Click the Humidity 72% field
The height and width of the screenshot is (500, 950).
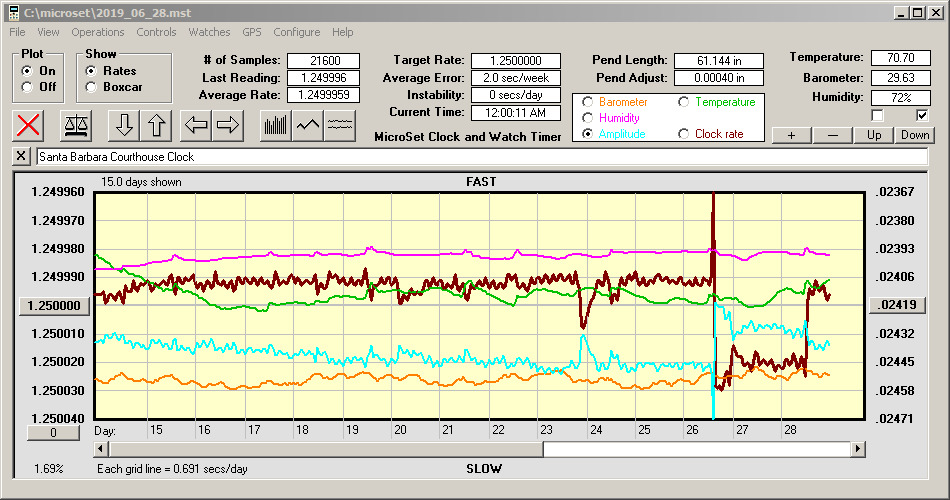pyautogui.click(x=900, y=98)
